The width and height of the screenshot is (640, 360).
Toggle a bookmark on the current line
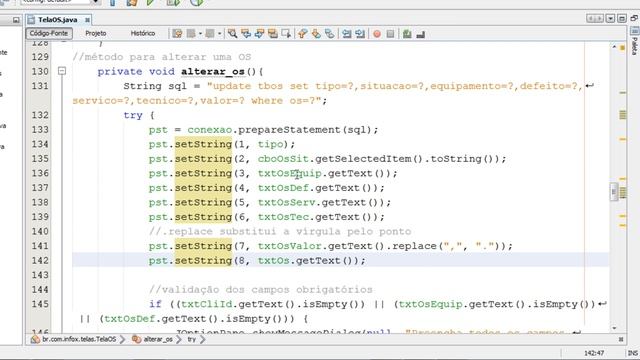pyautogui.click(x=329, y=33)
